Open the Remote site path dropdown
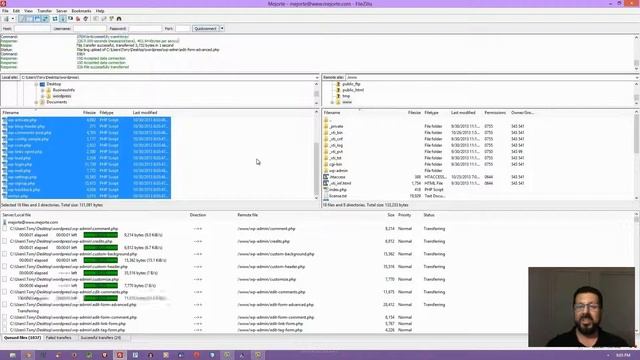Image resolution: width=640 pixels, height=360 pixels. (x=637, y=77)
